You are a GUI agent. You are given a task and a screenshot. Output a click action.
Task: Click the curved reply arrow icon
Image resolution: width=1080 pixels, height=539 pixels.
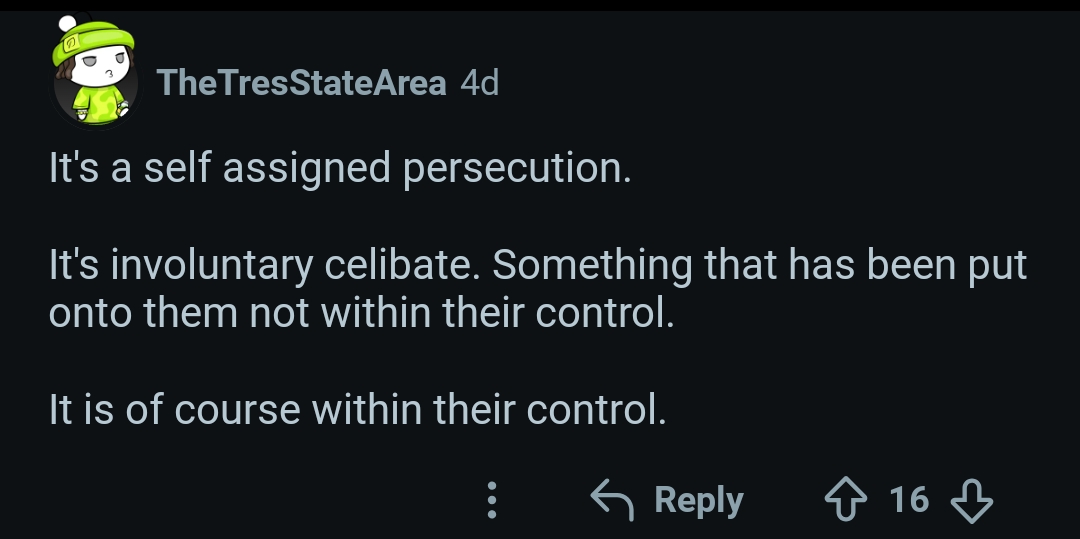(614, 498)
